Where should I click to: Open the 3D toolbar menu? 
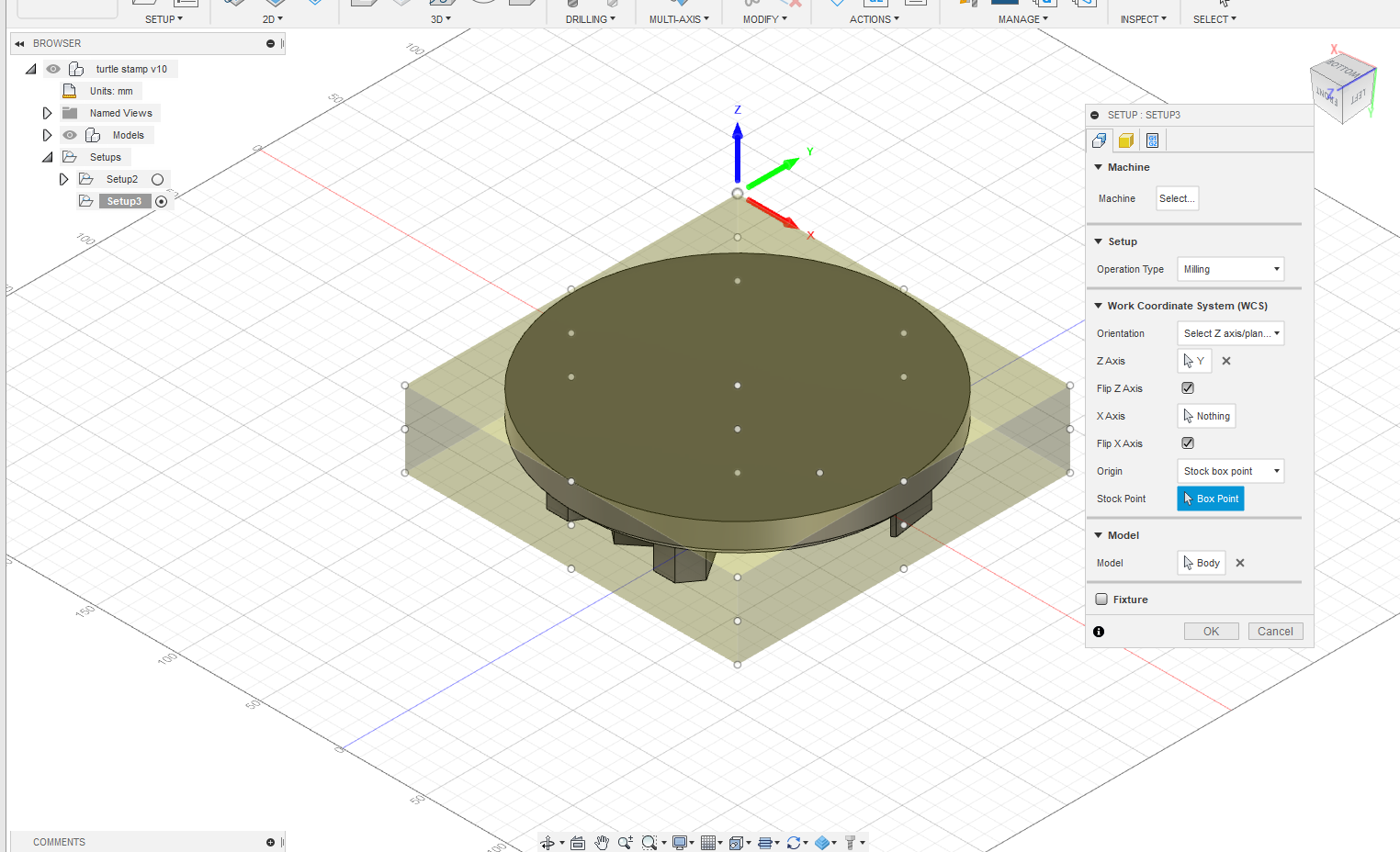pyautogui.click(x=441, y=19)
